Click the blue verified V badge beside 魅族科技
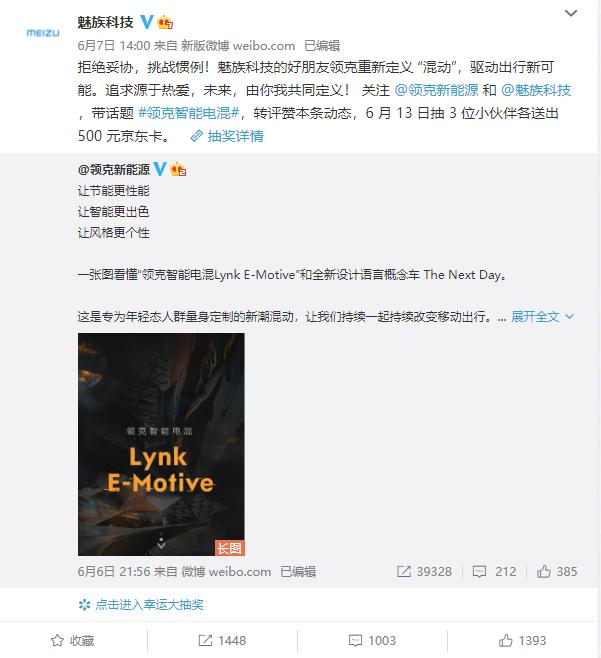Screen dimensions: 601x658 pos(147,22)
